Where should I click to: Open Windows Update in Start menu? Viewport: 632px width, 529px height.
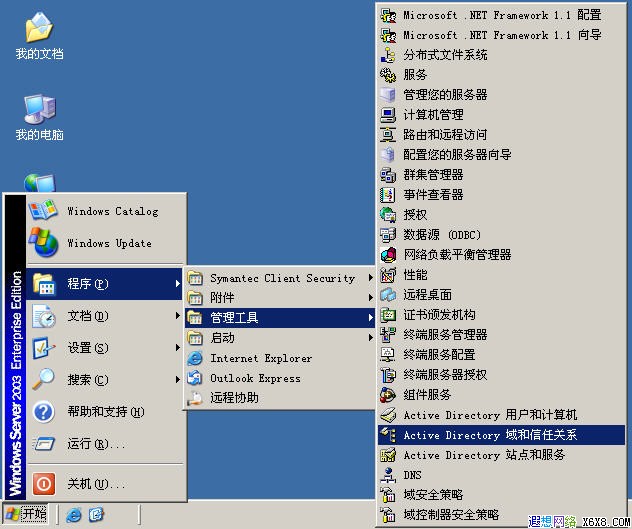coord(106,243)
